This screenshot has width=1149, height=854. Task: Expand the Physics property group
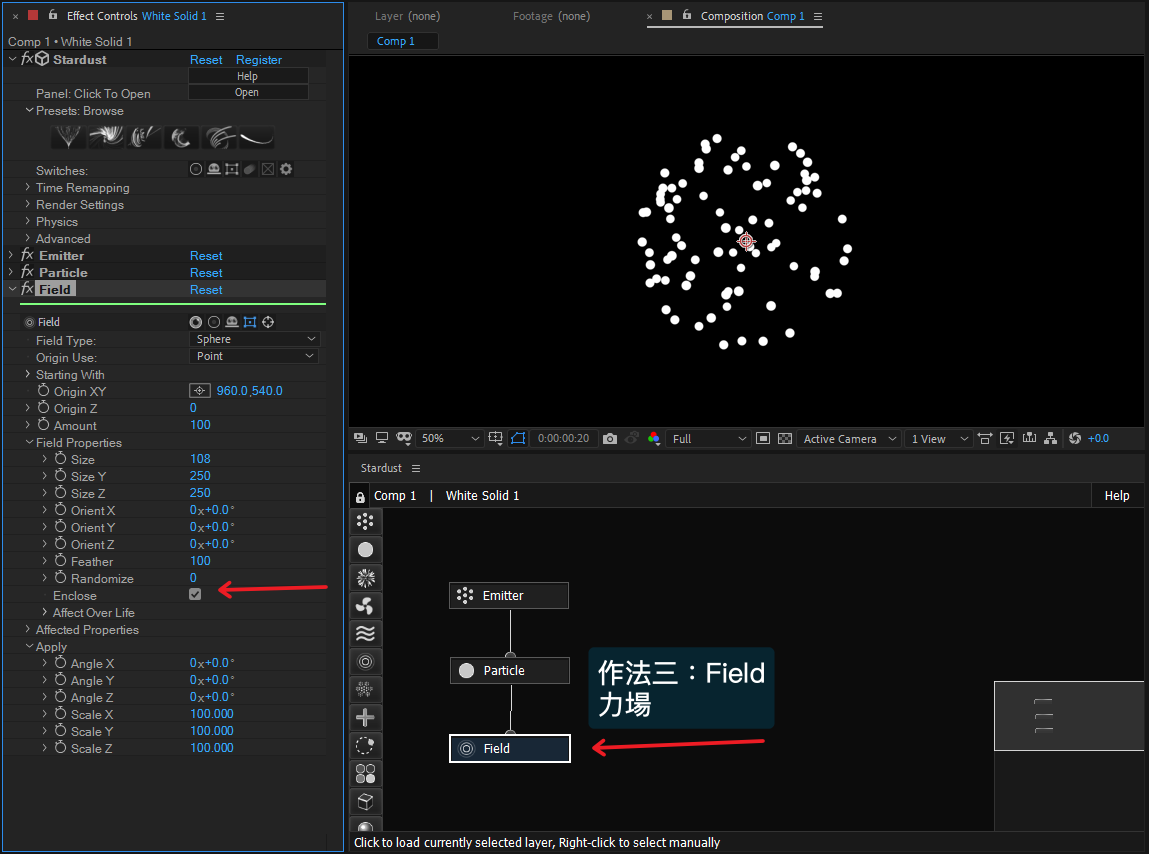[x=28, y=222]
